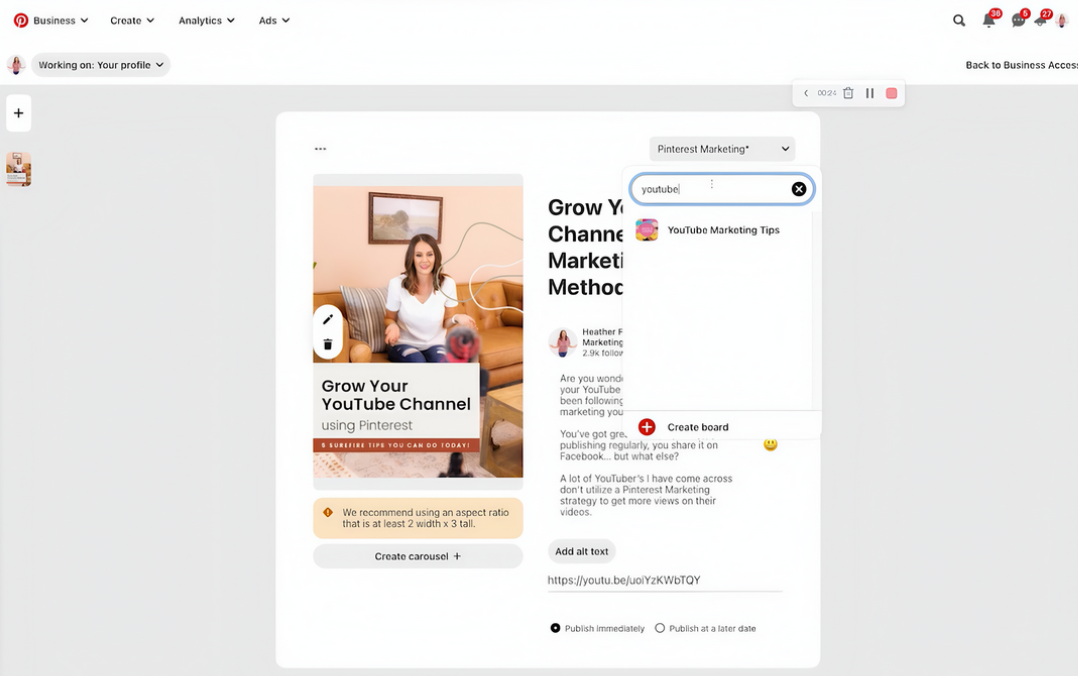Click the account avatar in top bar
Viewport: 1078px width, 676px height.
1062,21
